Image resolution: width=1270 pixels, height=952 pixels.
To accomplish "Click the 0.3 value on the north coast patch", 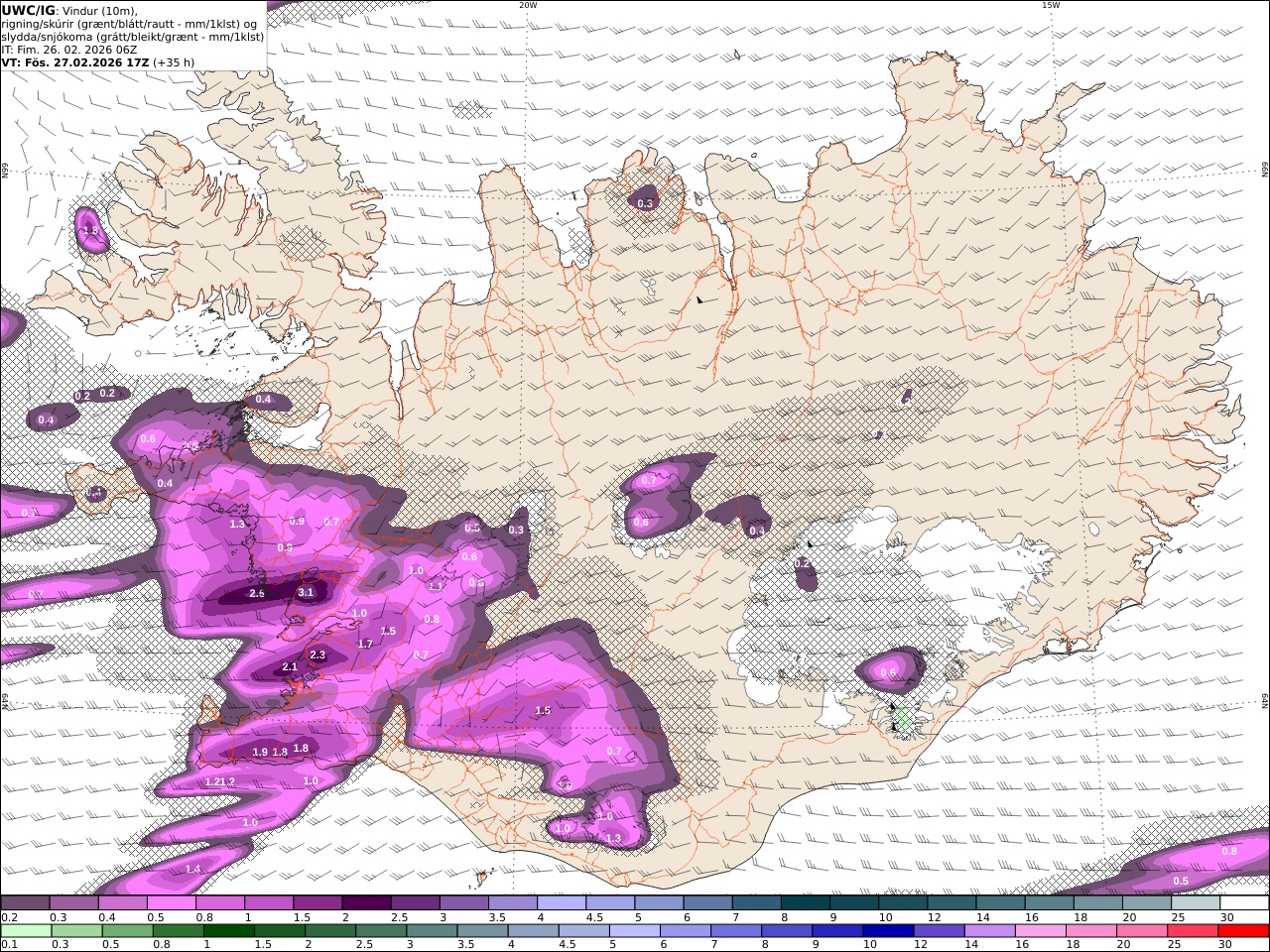I will (645, 204).
